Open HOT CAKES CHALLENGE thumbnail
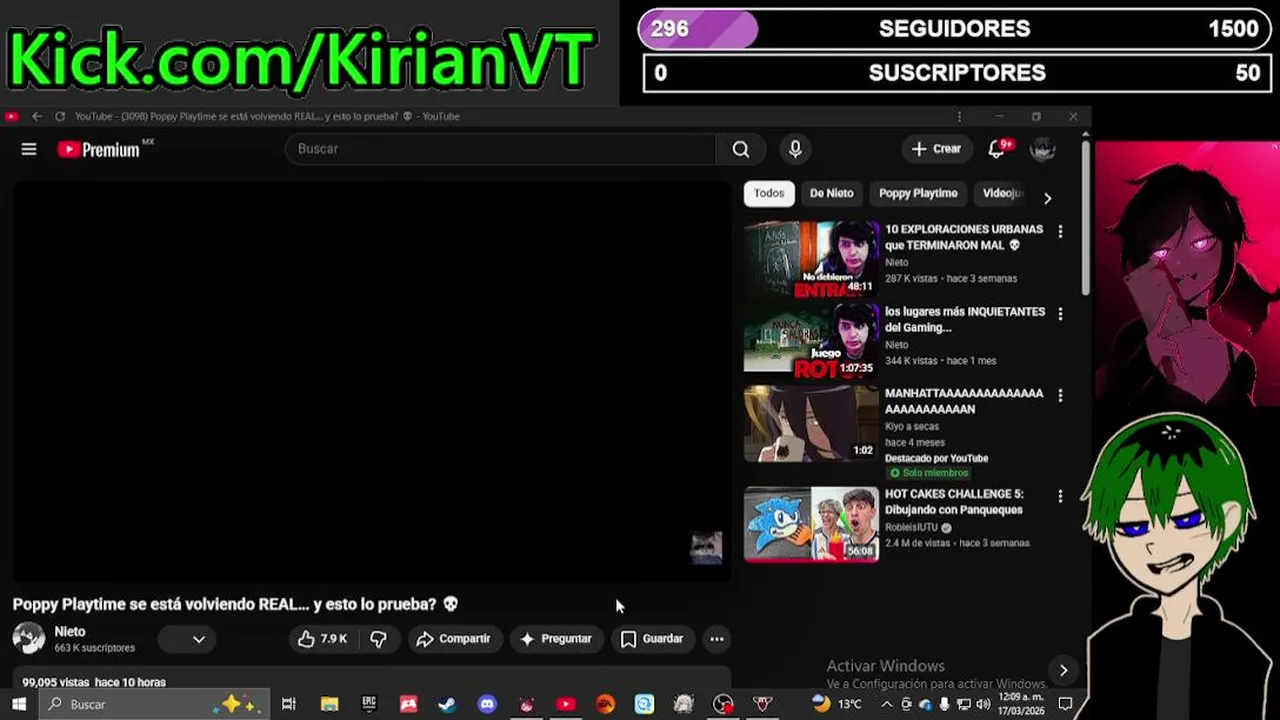Screen dimensions: 1280x720 tap(811, 524)
